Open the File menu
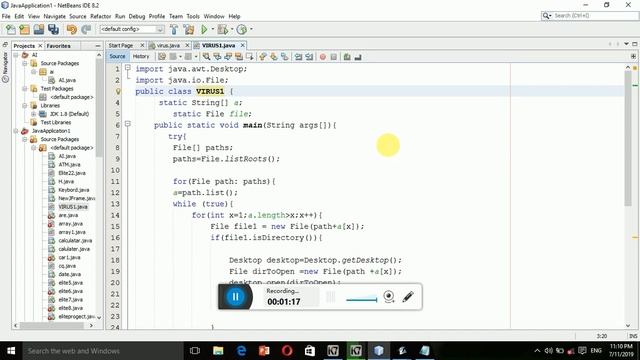640x360 pixels. coord(6,16)
